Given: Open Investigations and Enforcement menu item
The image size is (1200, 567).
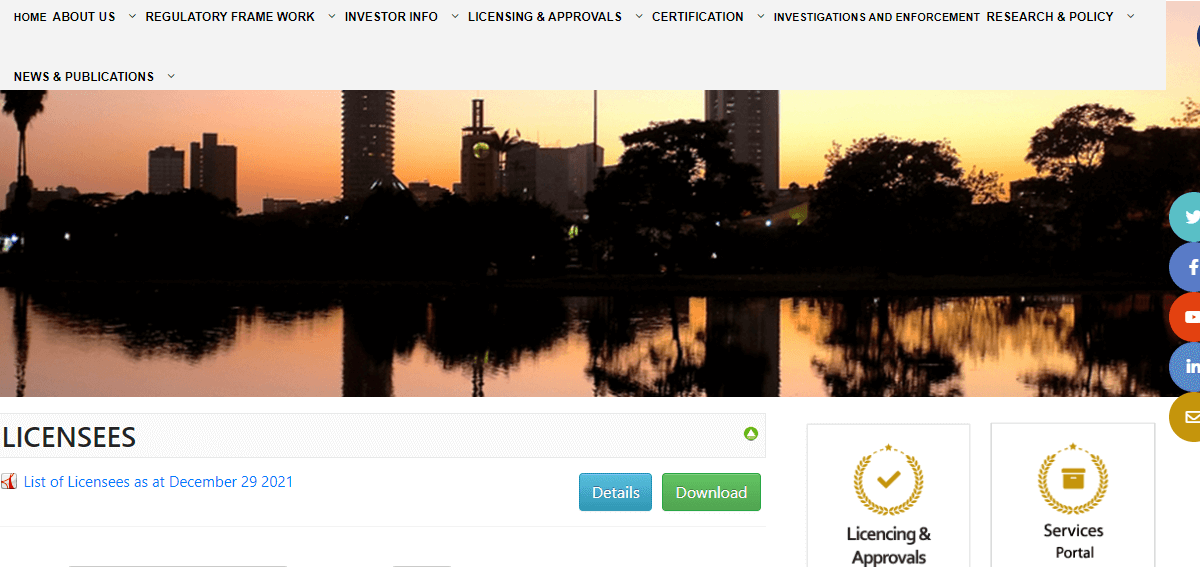Looking at the screenshot, I should 877,17.
